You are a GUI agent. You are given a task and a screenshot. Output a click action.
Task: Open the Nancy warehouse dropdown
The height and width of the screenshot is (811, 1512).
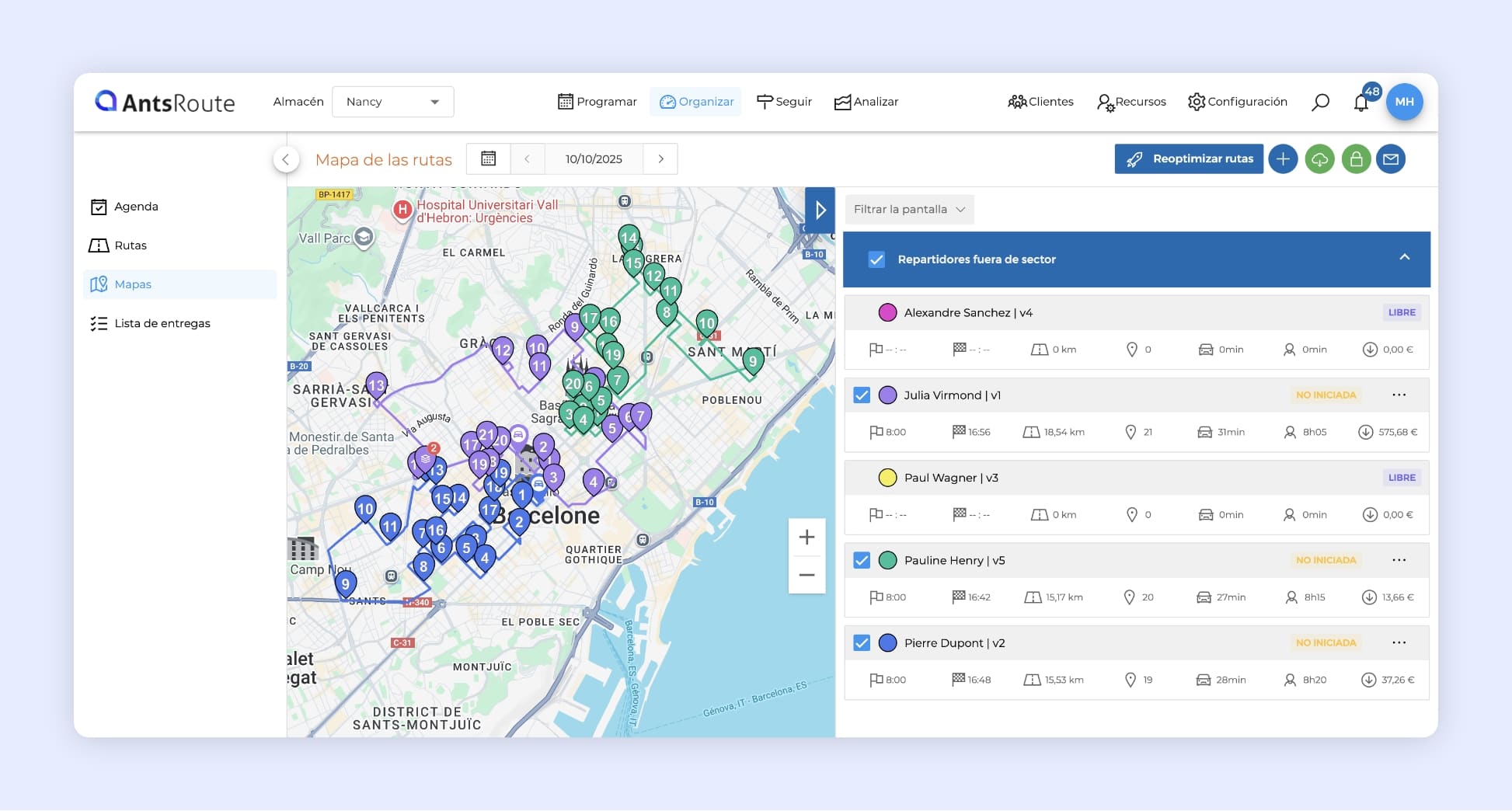(x=392, y=102)
